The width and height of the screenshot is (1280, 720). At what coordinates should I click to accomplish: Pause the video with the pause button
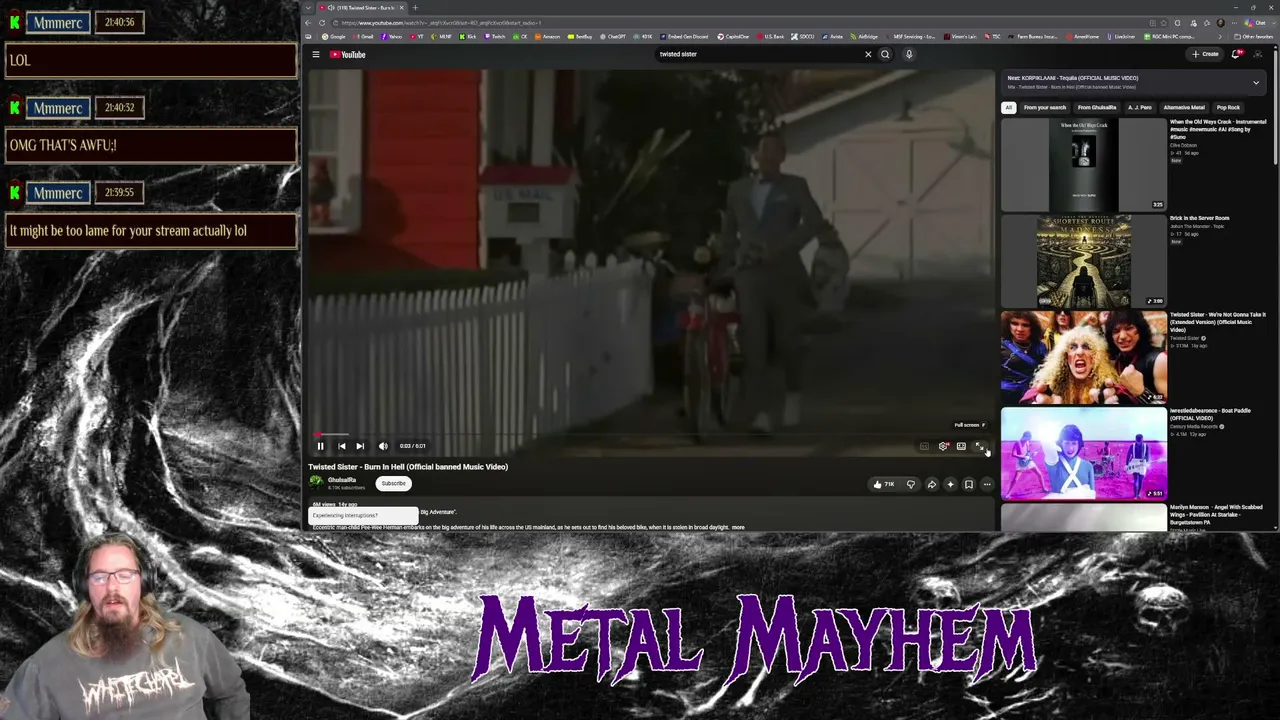(320, 446)
